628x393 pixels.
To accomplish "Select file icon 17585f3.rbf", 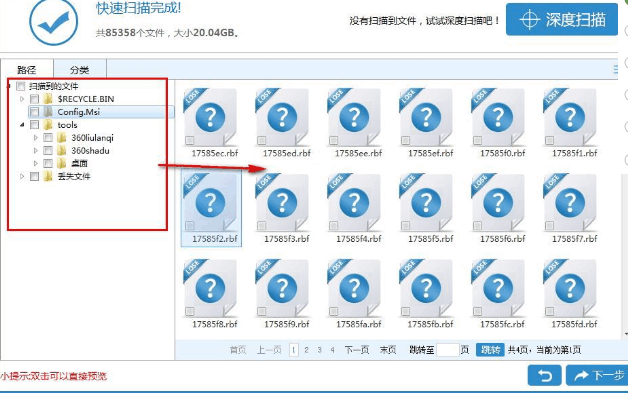I will pos(283,203).
